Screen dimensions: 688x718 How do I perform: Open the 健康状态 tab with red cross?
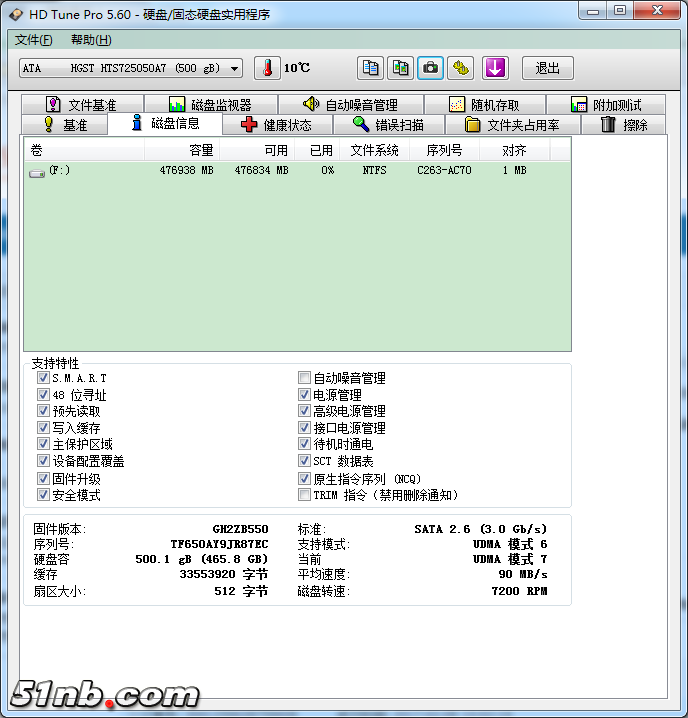(x=277, y=125)
